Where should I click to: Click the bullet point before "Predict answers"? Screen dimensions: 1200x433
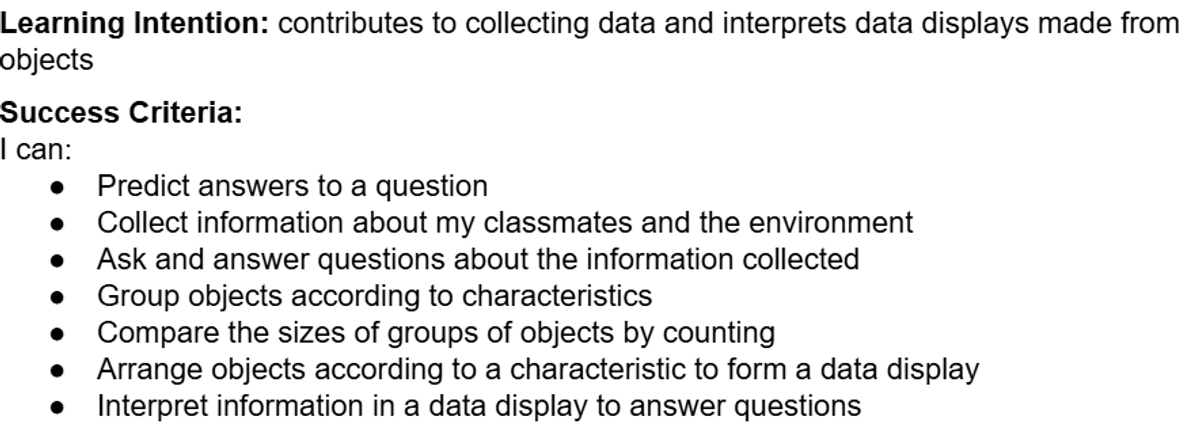pyautogui.click(x=60, y=187)
